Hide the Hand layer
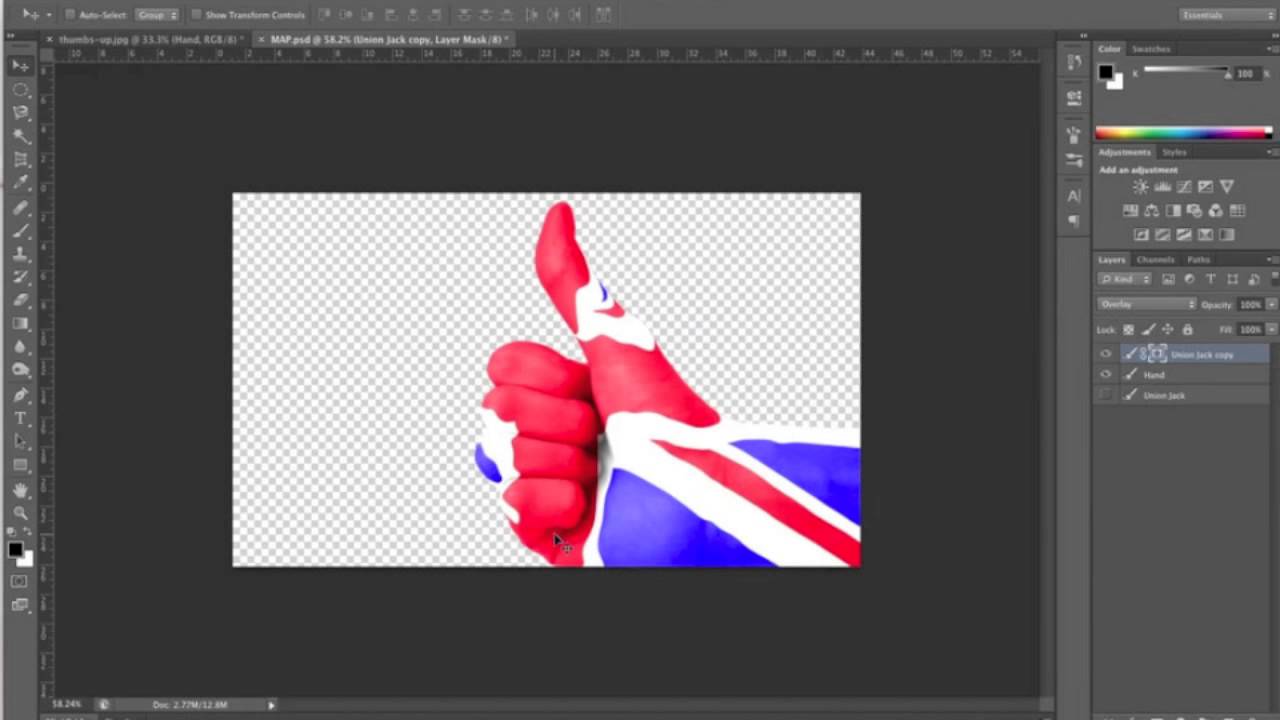Viewport: 1280px width, 720px height. [1105, 374]
